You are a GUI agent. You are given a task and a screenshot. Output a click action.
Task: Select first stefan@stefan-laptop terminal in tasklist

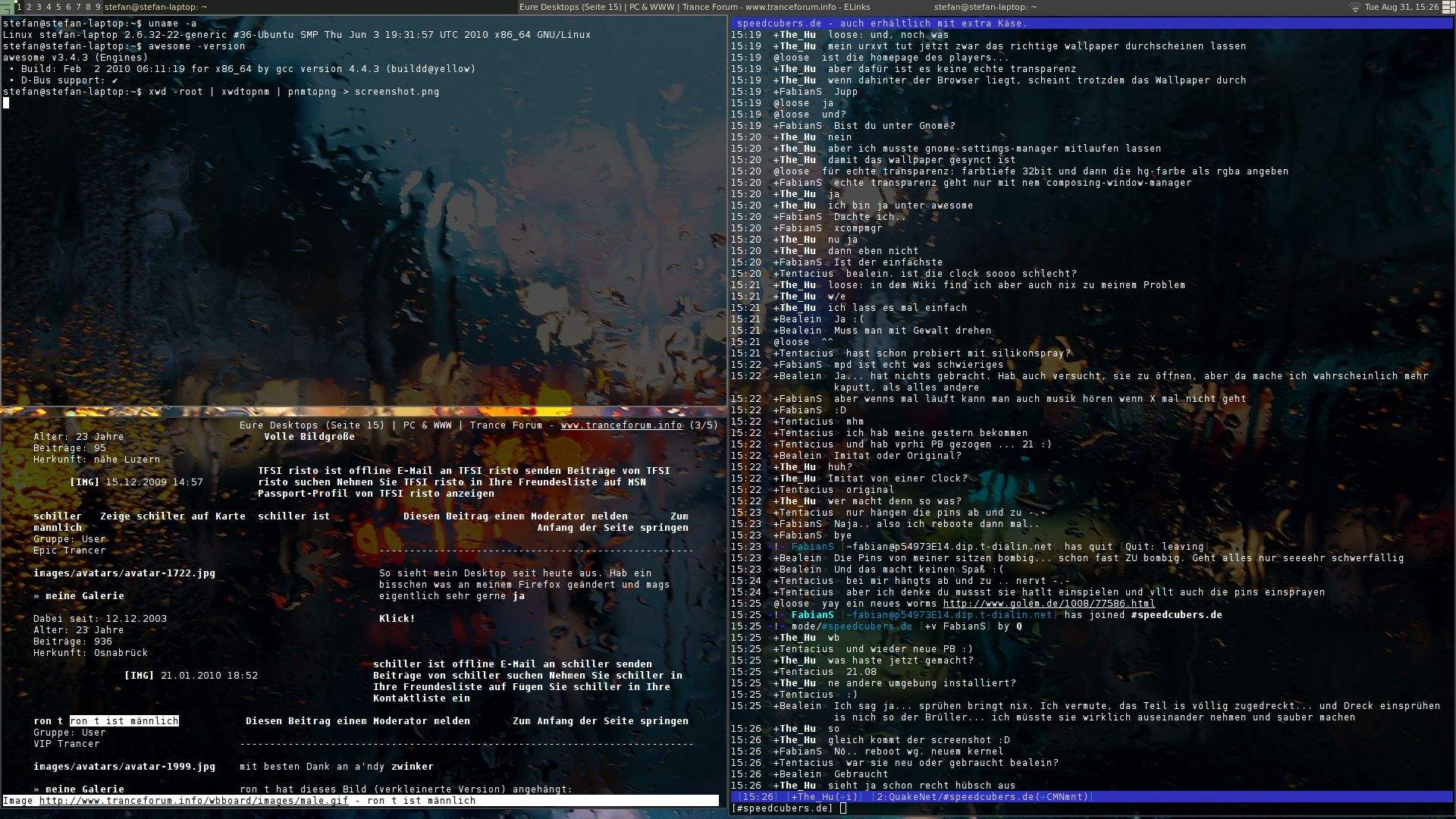(x=155, y=7)
